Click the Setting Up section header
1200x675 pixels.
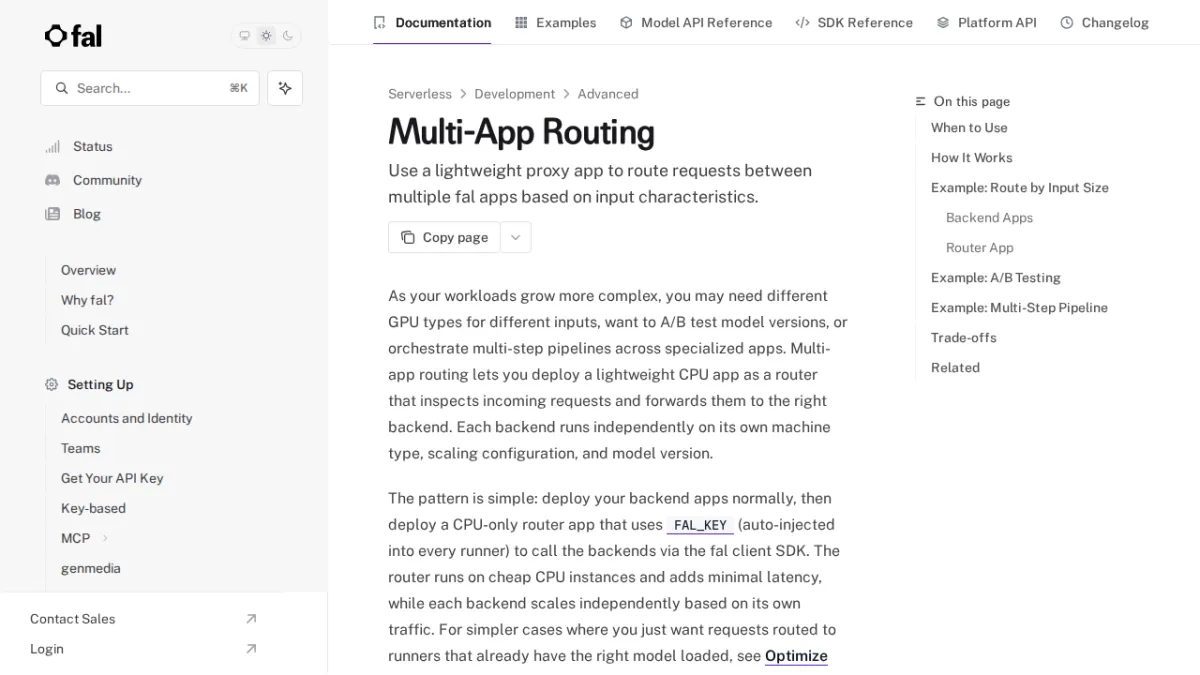(x=100, y=385)
